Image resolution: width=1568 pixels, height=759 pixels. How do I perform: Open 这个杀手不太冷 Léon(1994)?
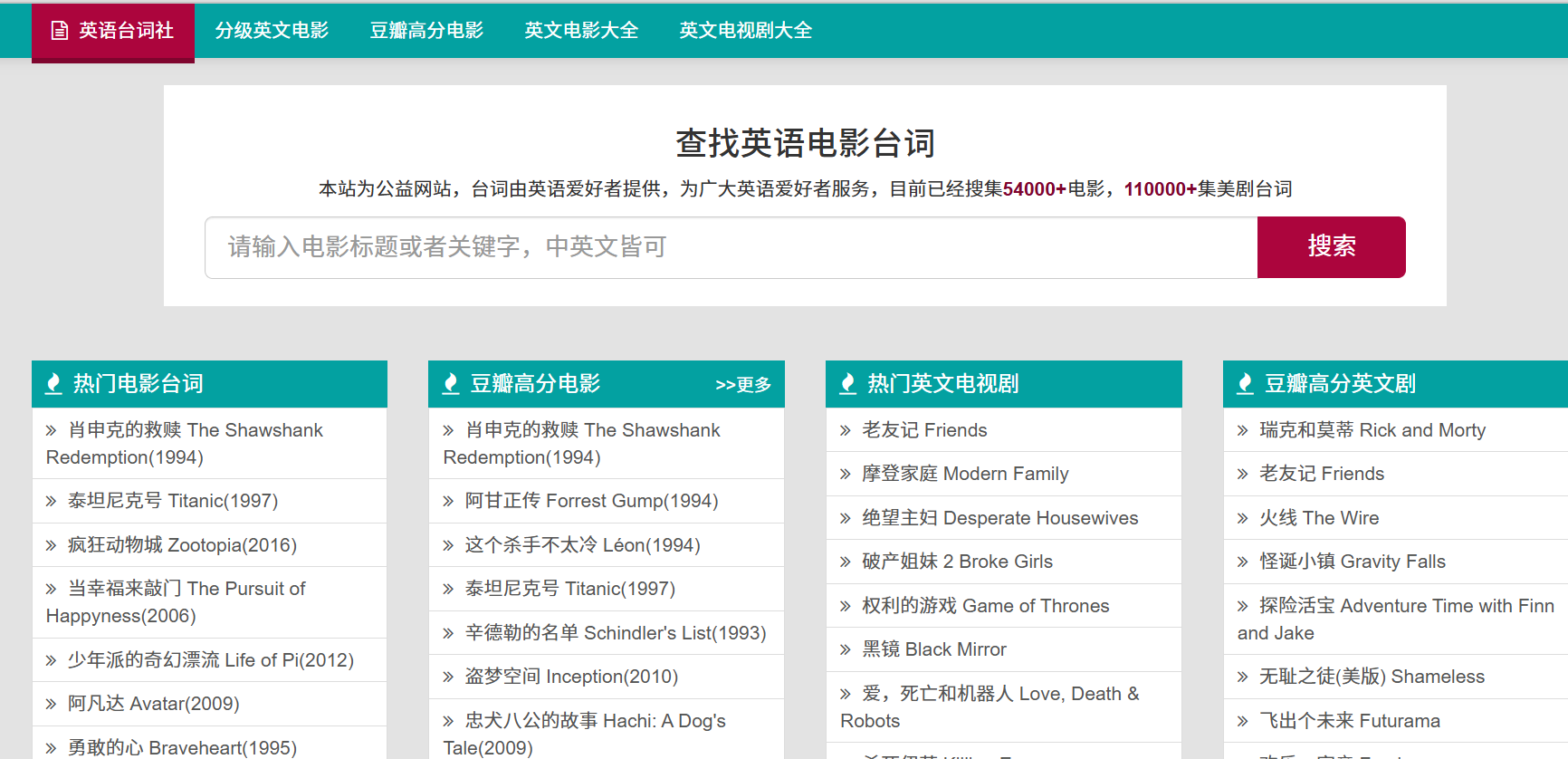pos(583,545)
